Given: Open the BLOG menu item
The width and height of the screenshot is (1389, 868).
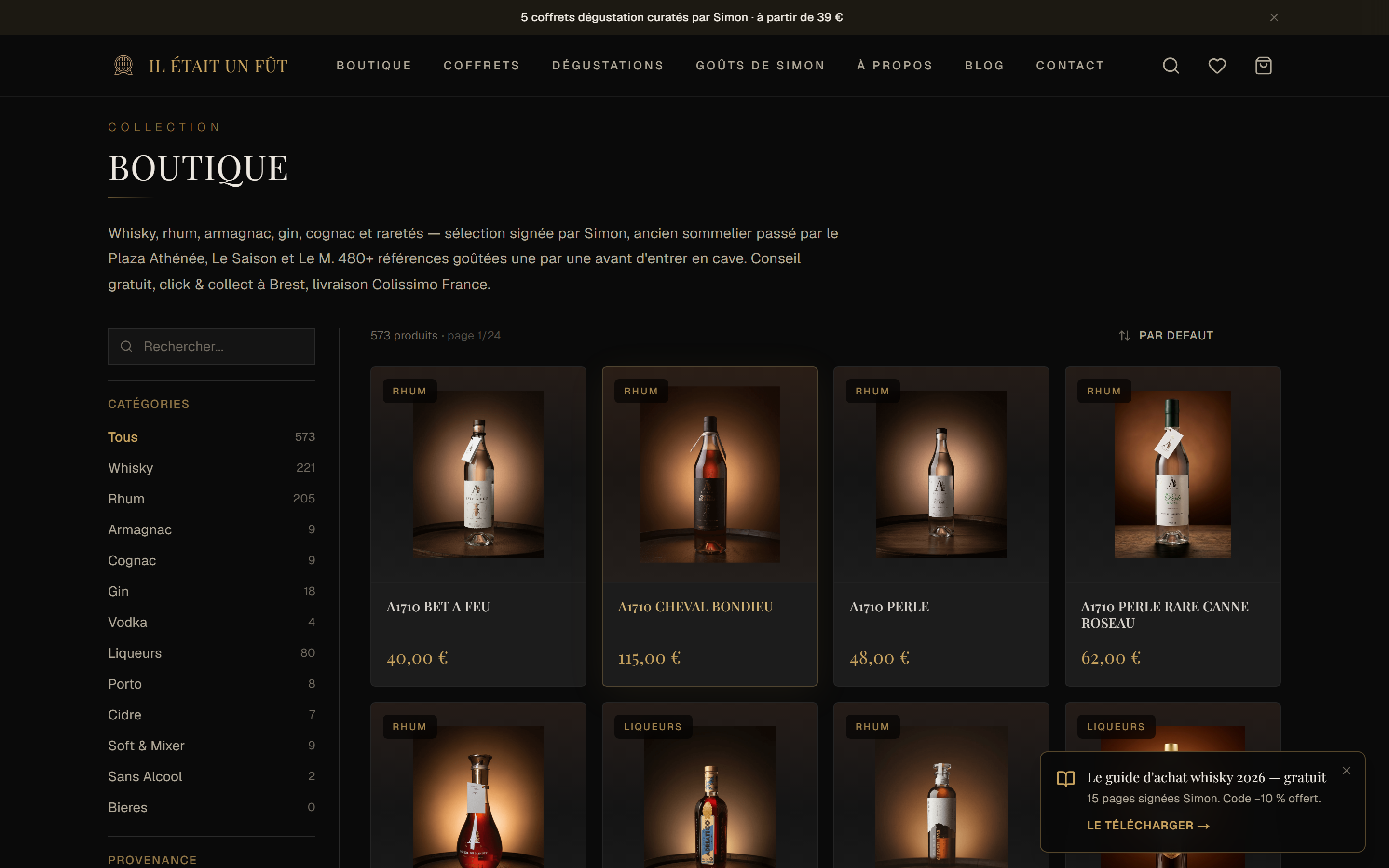Looking at the screenshot, I should 984,66.
